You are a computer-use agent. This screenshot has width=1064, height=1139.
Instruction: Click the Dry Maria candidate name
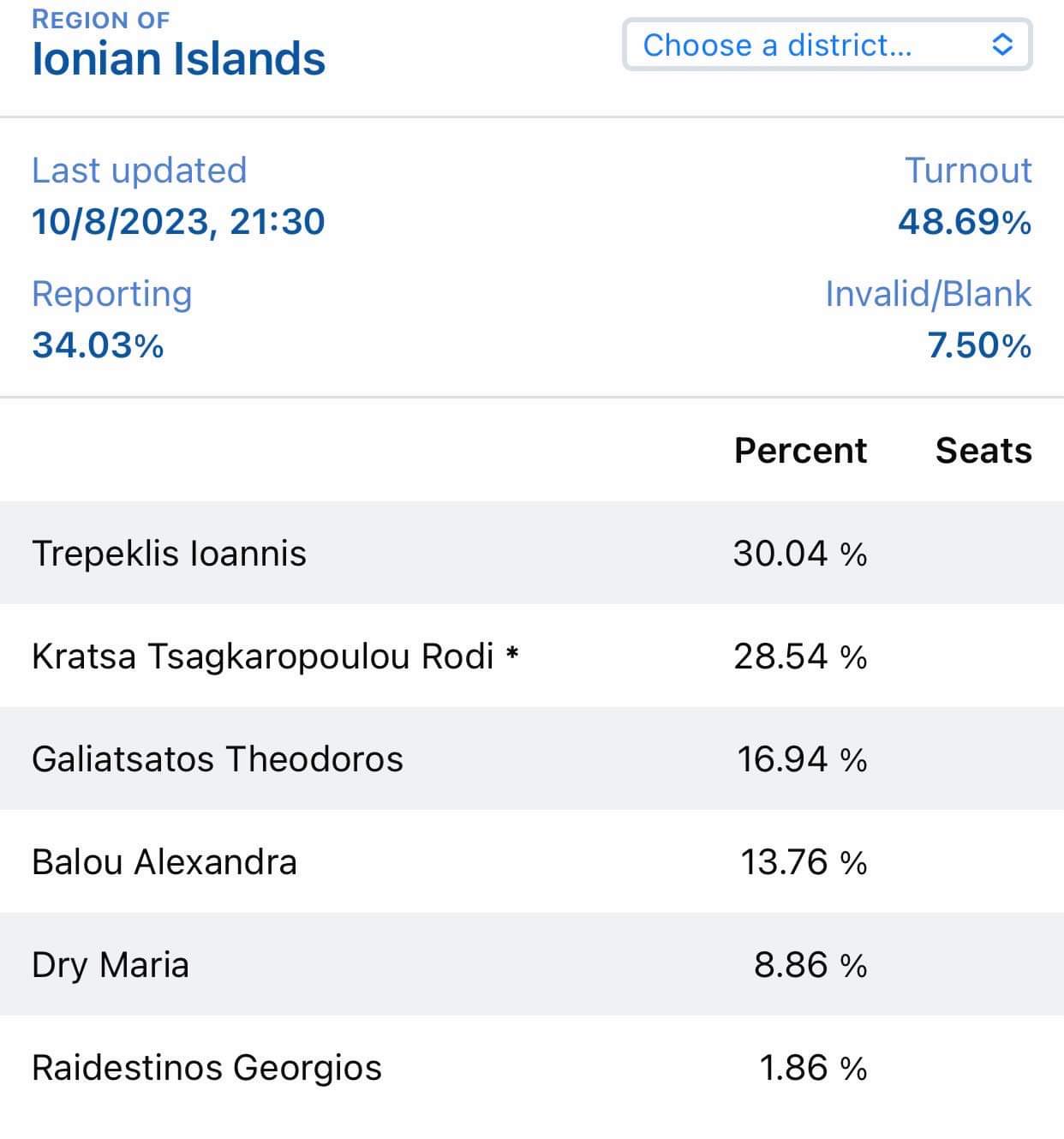(x=110, y=966)
